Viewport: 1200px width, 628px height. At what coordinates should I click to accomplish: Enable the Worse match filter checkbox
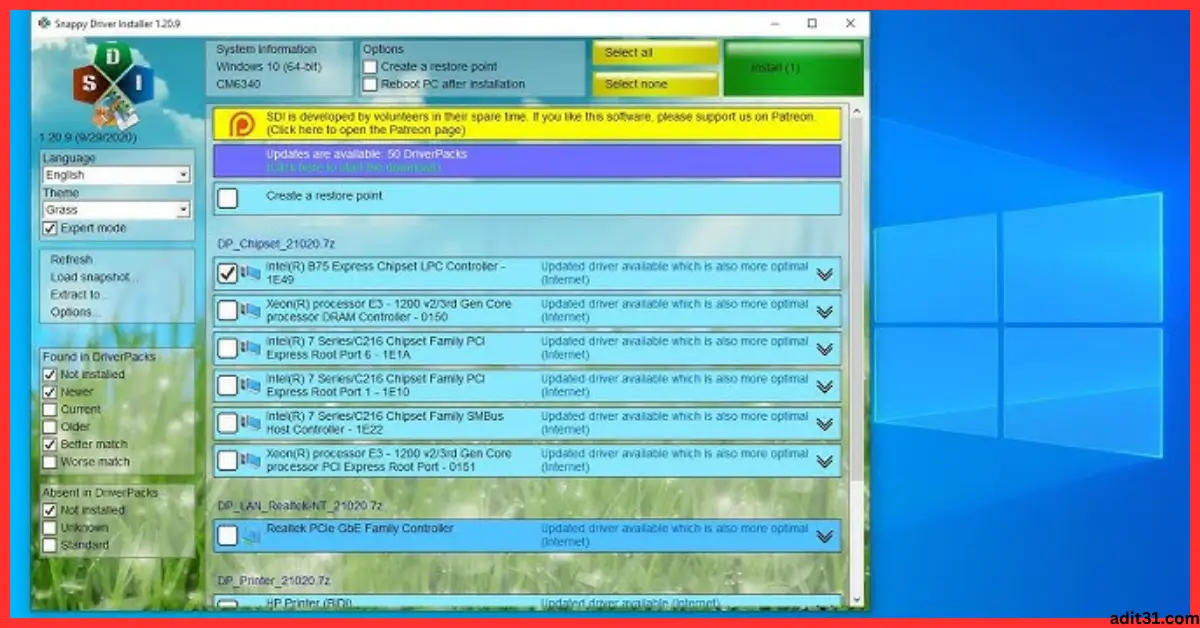[x=50, y=462]
